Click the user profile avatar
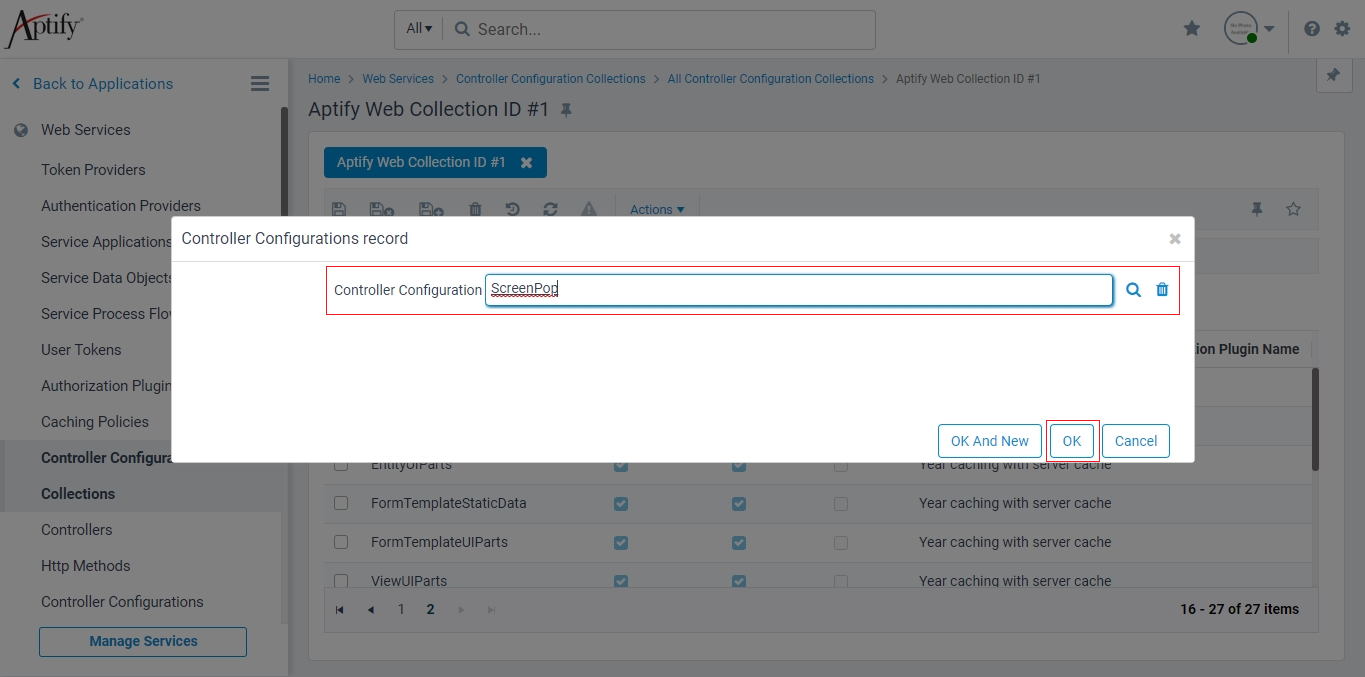The image size is (1365, 677). (x=1241, y=28)
